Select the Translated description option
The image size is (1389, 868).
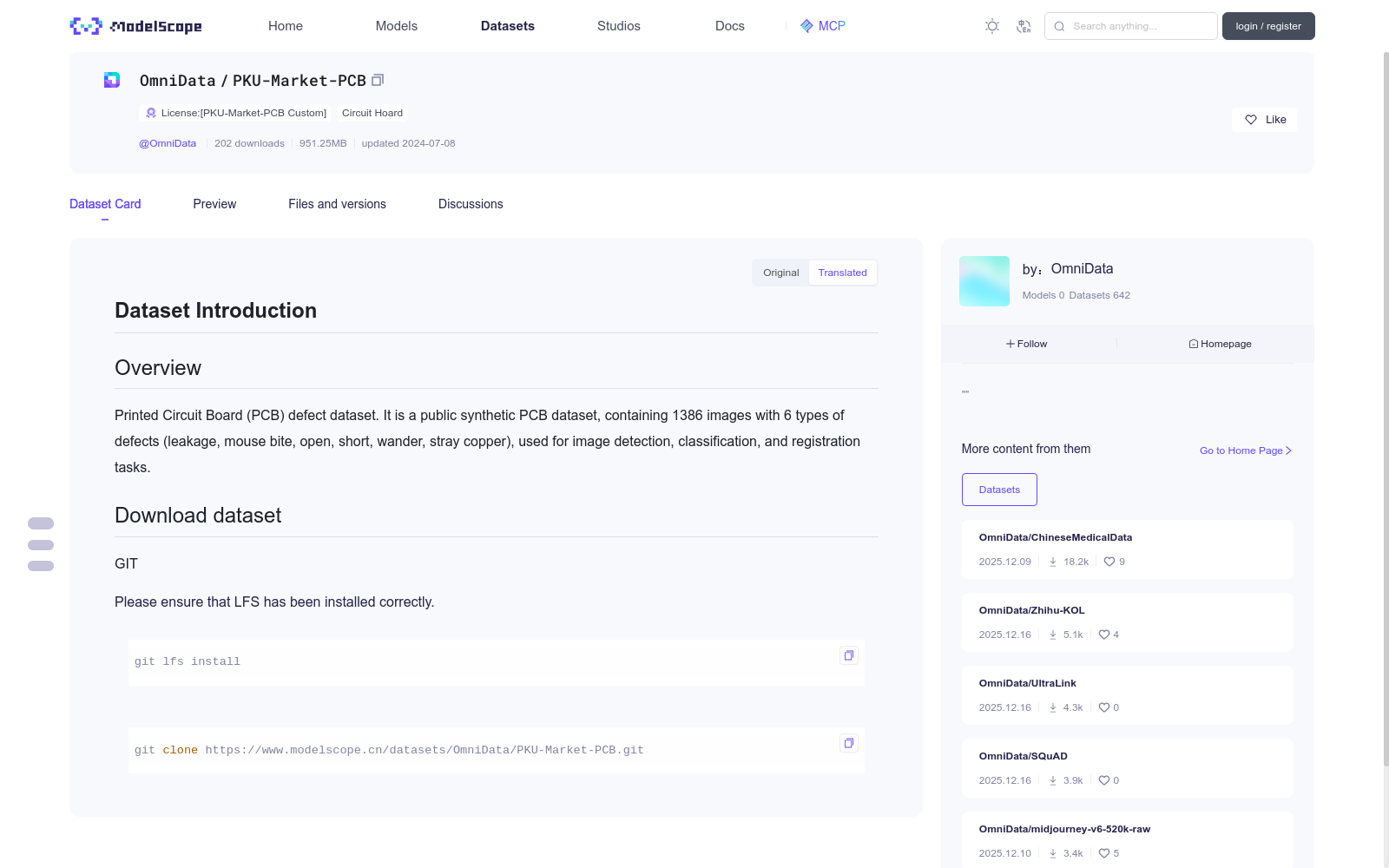click(x=842, y=273)
